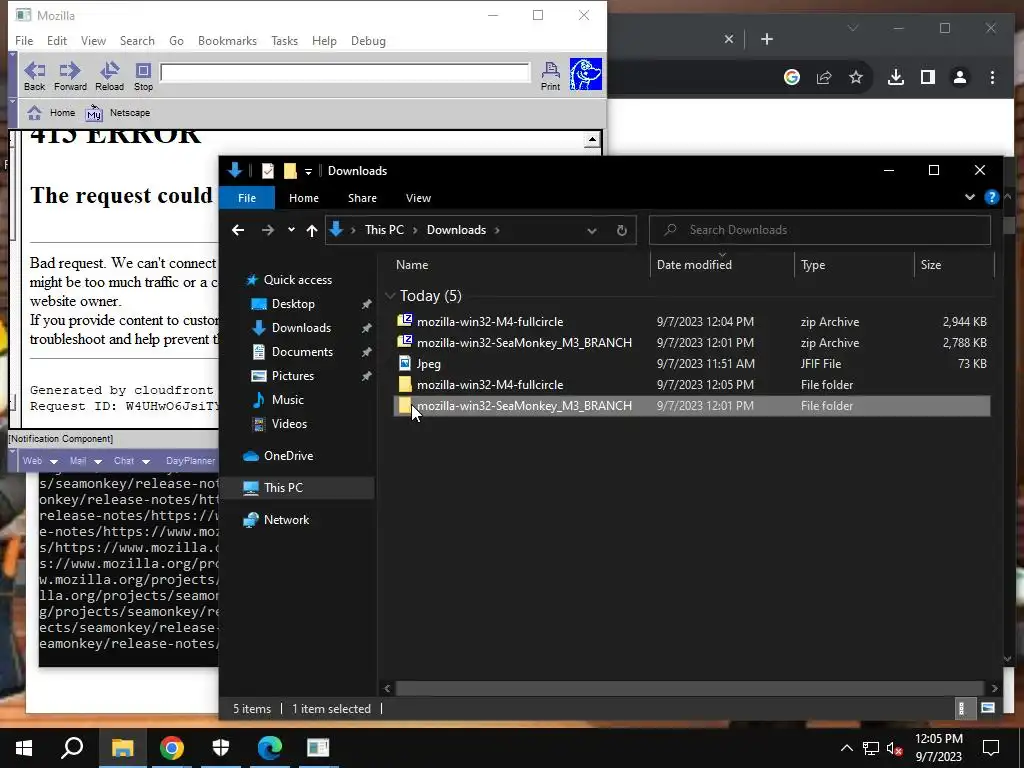Open new tab in Chrome
This screenshot has width=1024, height=768.
[x=767, y=40]
